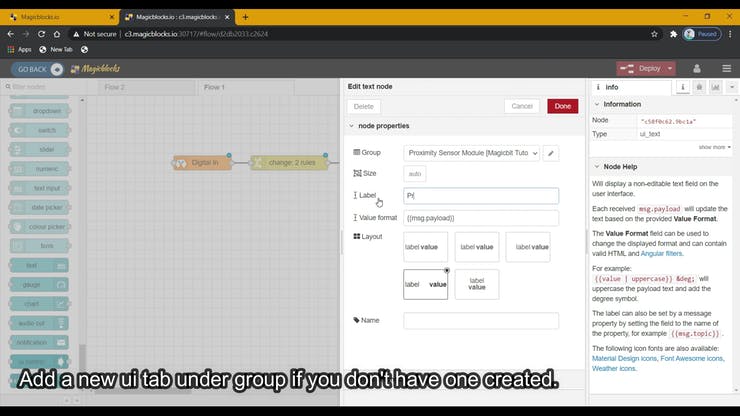Open the sidebar tabs dropdown arrow
This screenshot has height=416, width=740.
pyautogui.click(x=732, y=87)
